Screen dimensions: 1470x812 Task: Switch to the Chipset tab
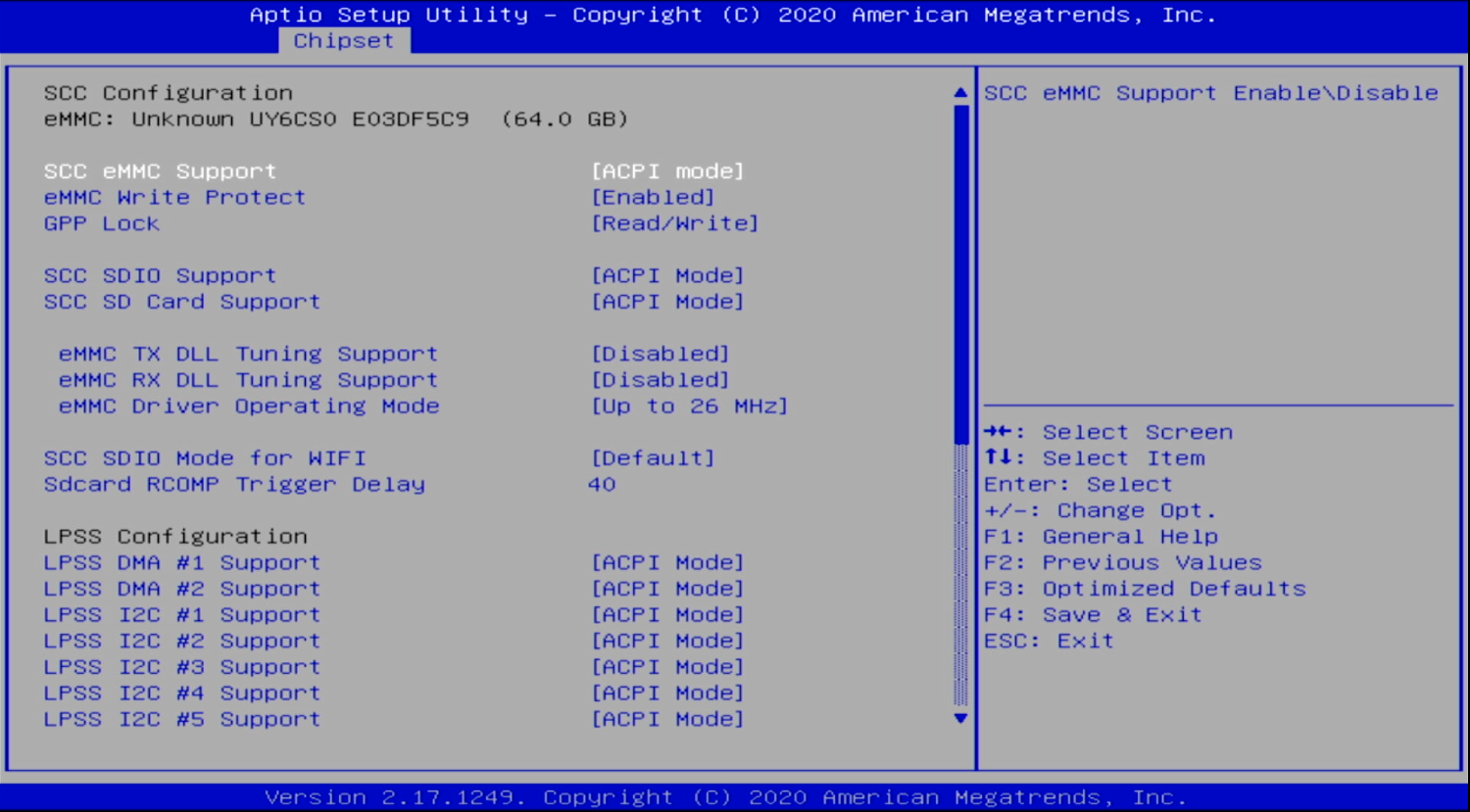pos(343,40)
